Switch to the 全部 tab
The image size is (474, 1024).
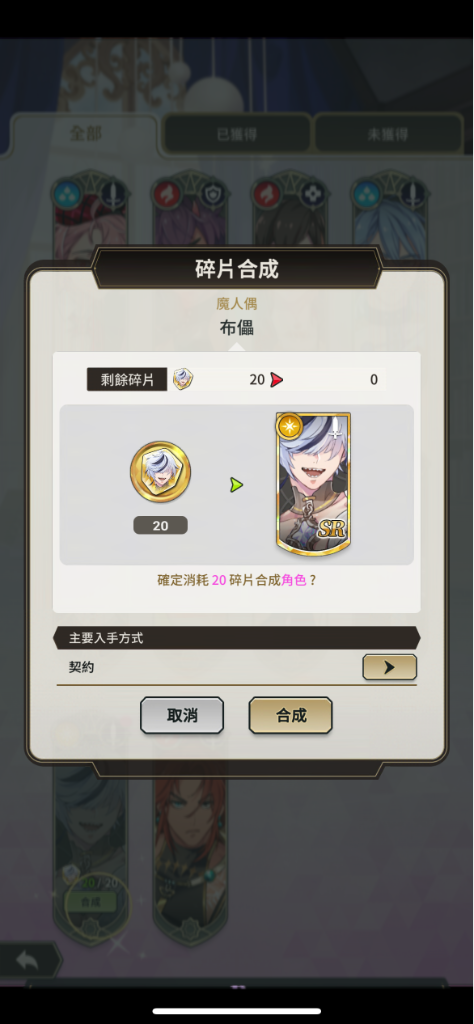click(x=85, y=134)
